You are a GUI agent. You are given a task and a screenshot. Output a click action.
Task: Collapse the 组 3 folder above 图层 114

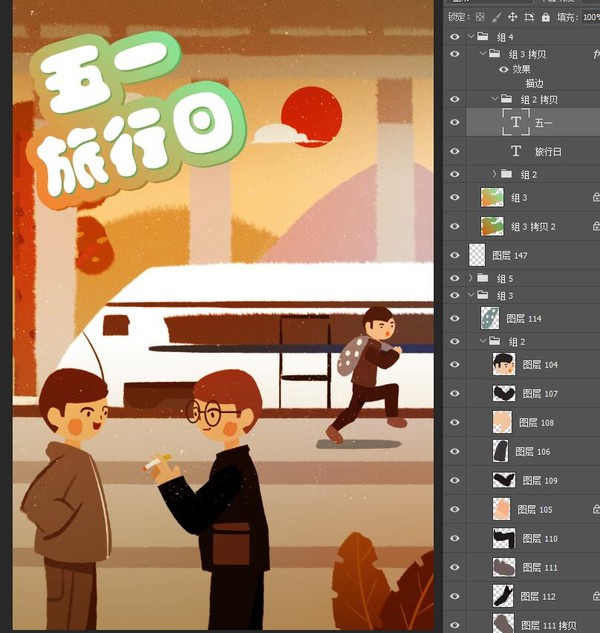pyautogui.click(x=470, y=295)
